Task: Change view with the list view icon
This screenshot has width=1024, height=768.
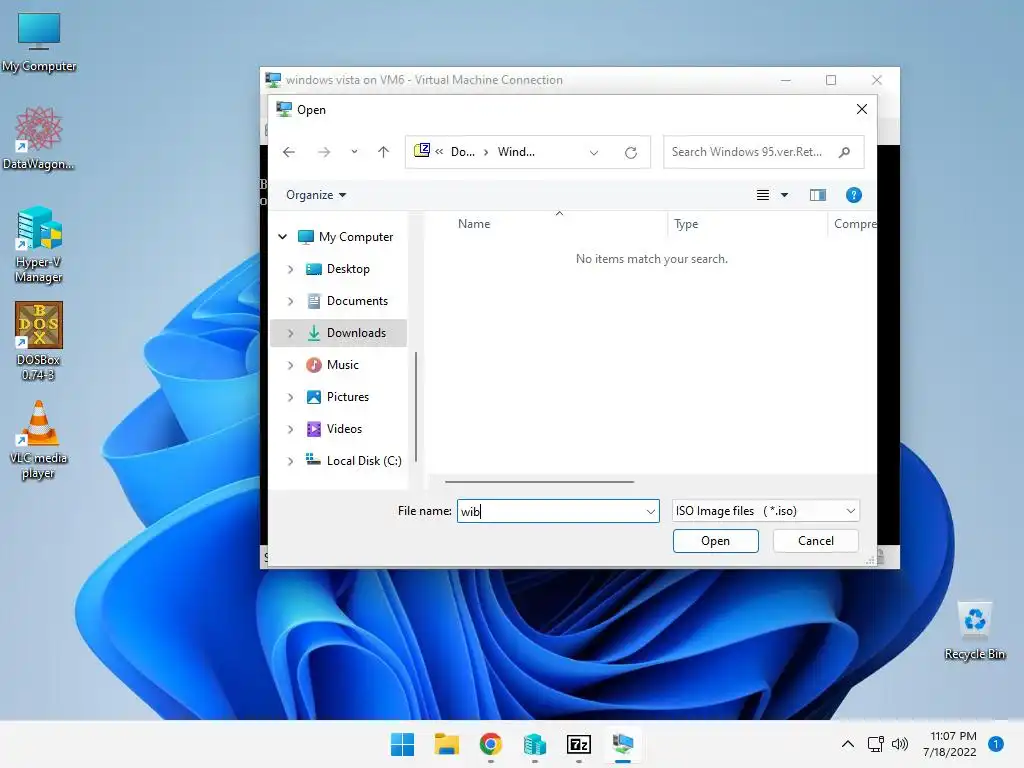Action: point(763,195)
